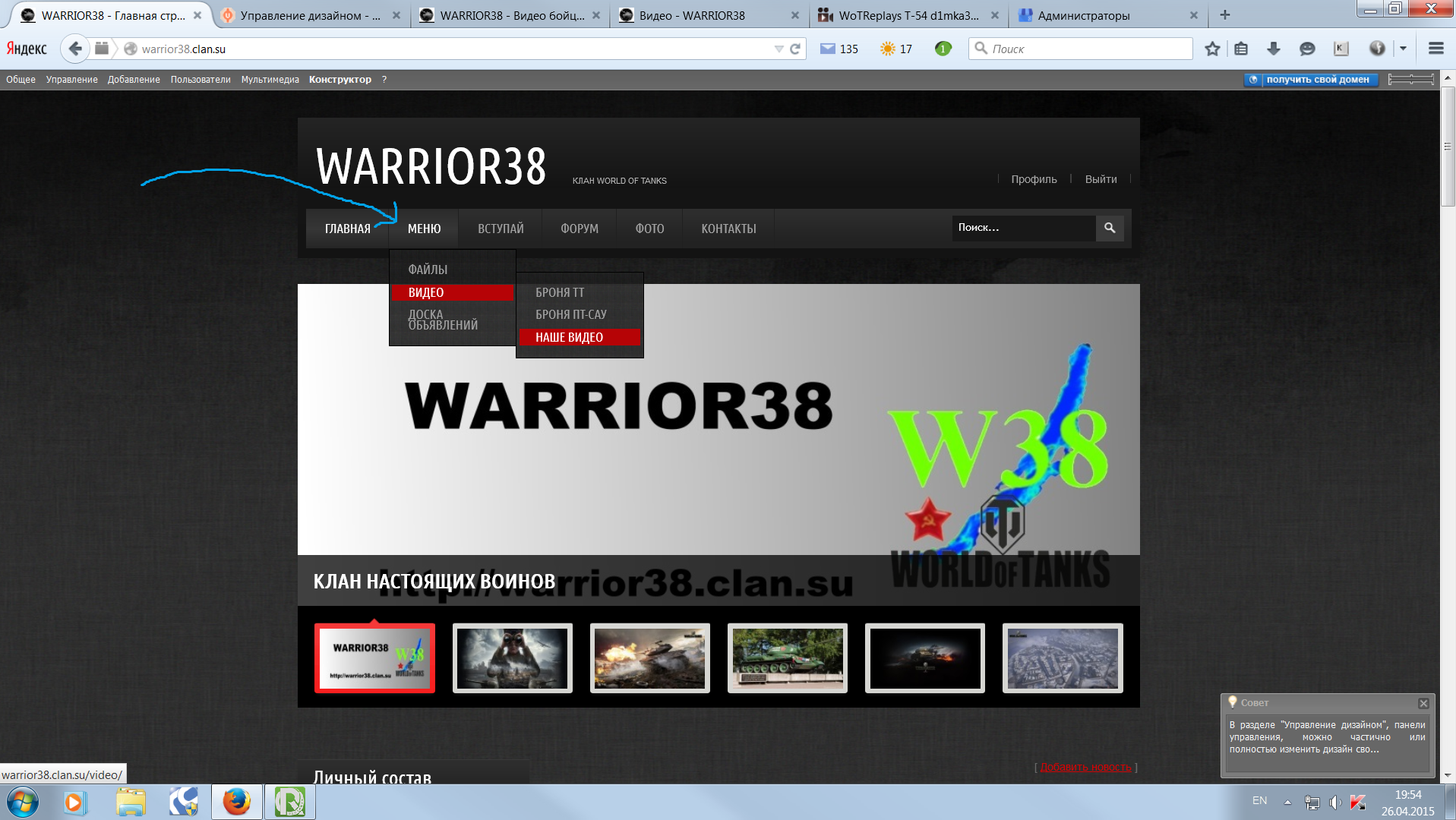1456x820 pixels.
Task: Open the green R application taskbar icon
Action: tap(289, 802)
